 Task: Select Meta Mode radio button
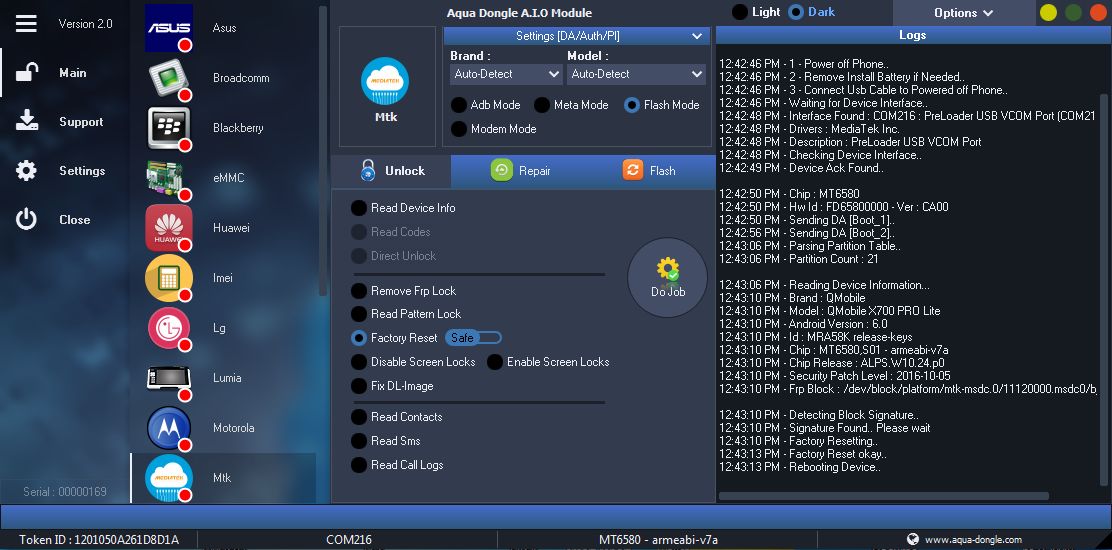(x=542, y=105)
